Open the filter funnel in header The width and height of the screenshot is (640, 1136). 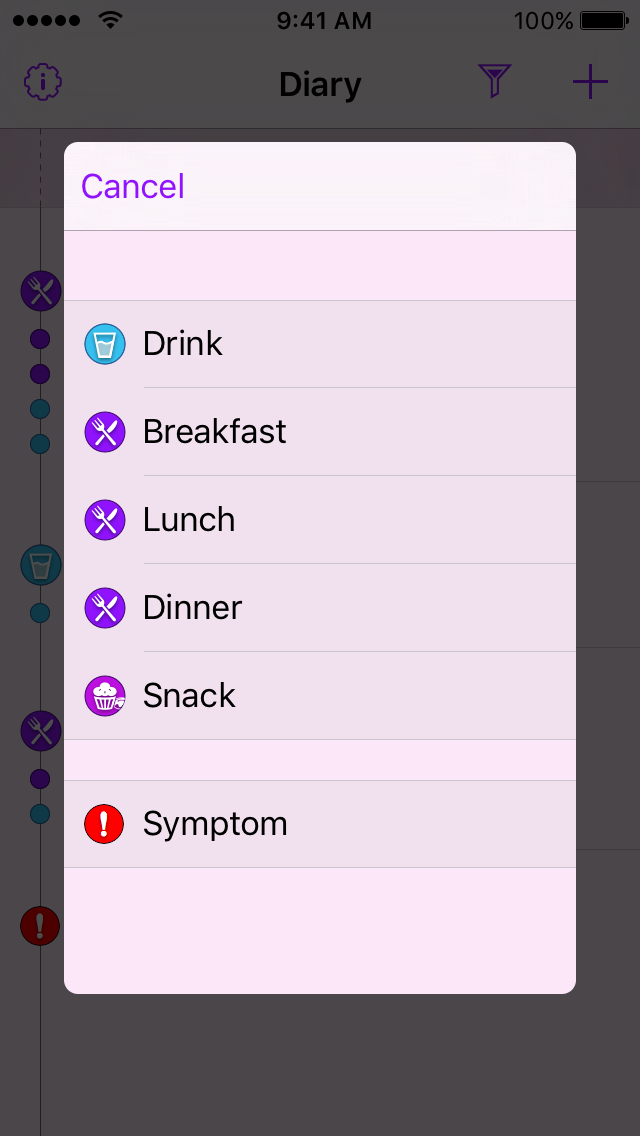pyautogui.click(x=494, y=82)
